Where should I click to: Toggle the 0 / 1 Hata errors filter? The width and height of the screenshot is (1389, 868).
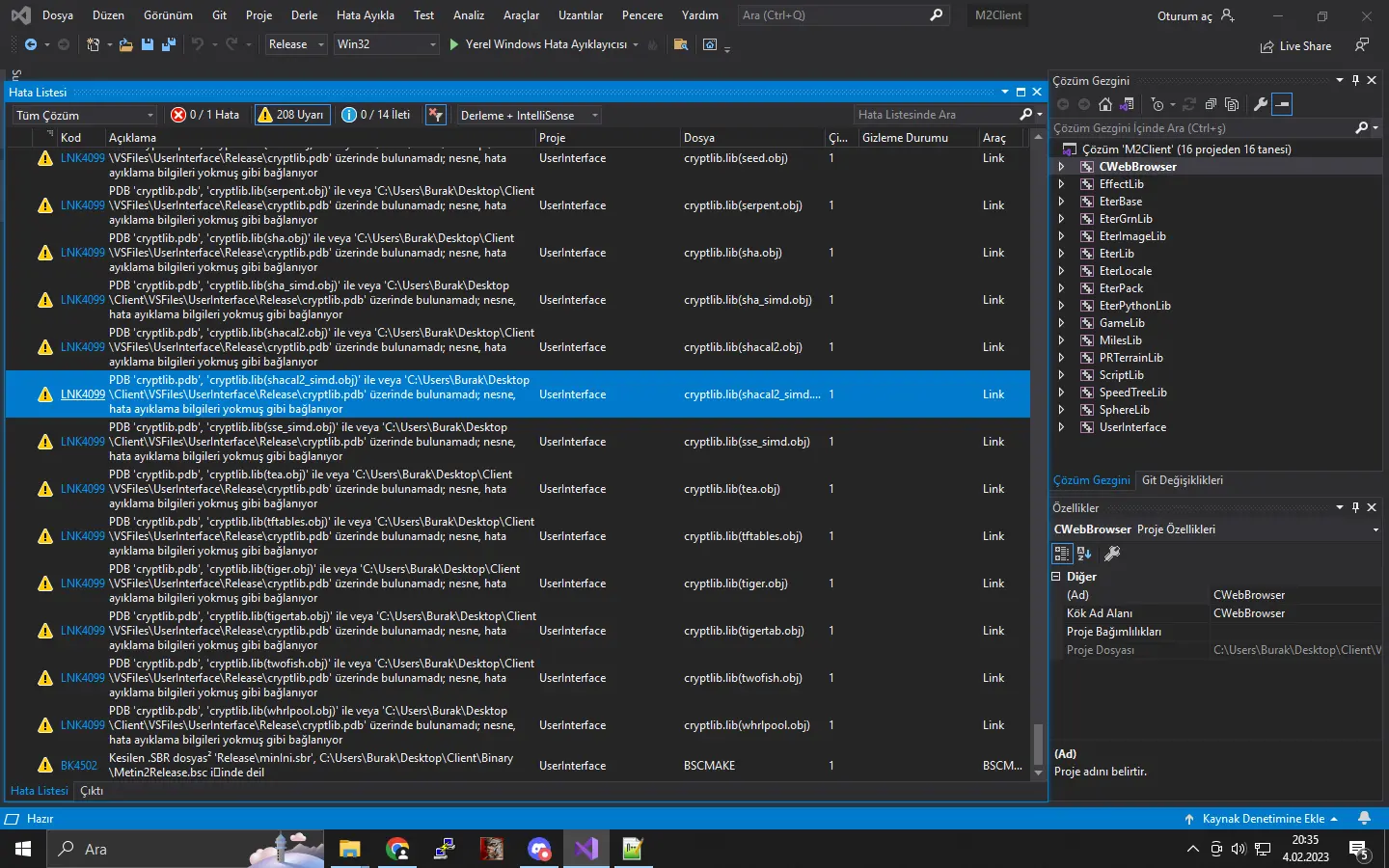coord(205,115)
